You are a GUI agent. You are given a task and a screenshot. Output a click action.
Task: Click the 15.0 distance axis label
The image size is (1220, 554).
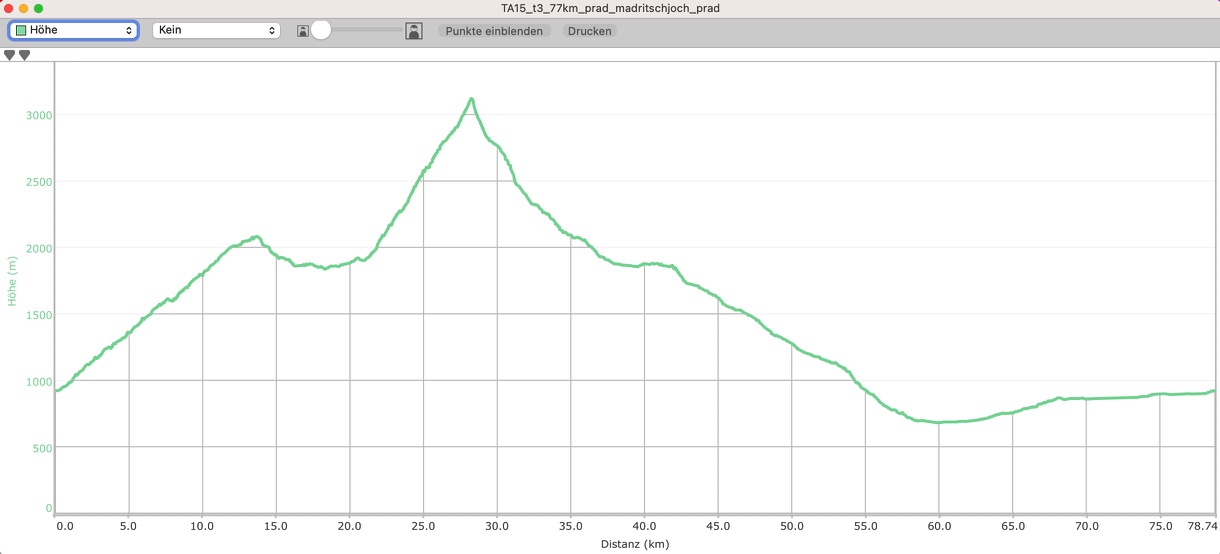[276, 525]
